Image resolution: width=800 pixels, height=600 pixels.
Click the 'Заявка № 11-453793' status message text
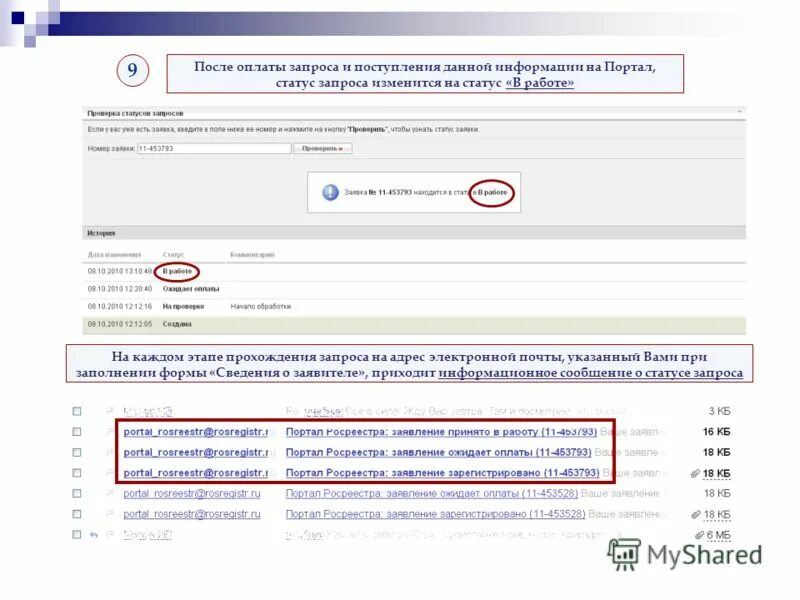click(426, 192)
